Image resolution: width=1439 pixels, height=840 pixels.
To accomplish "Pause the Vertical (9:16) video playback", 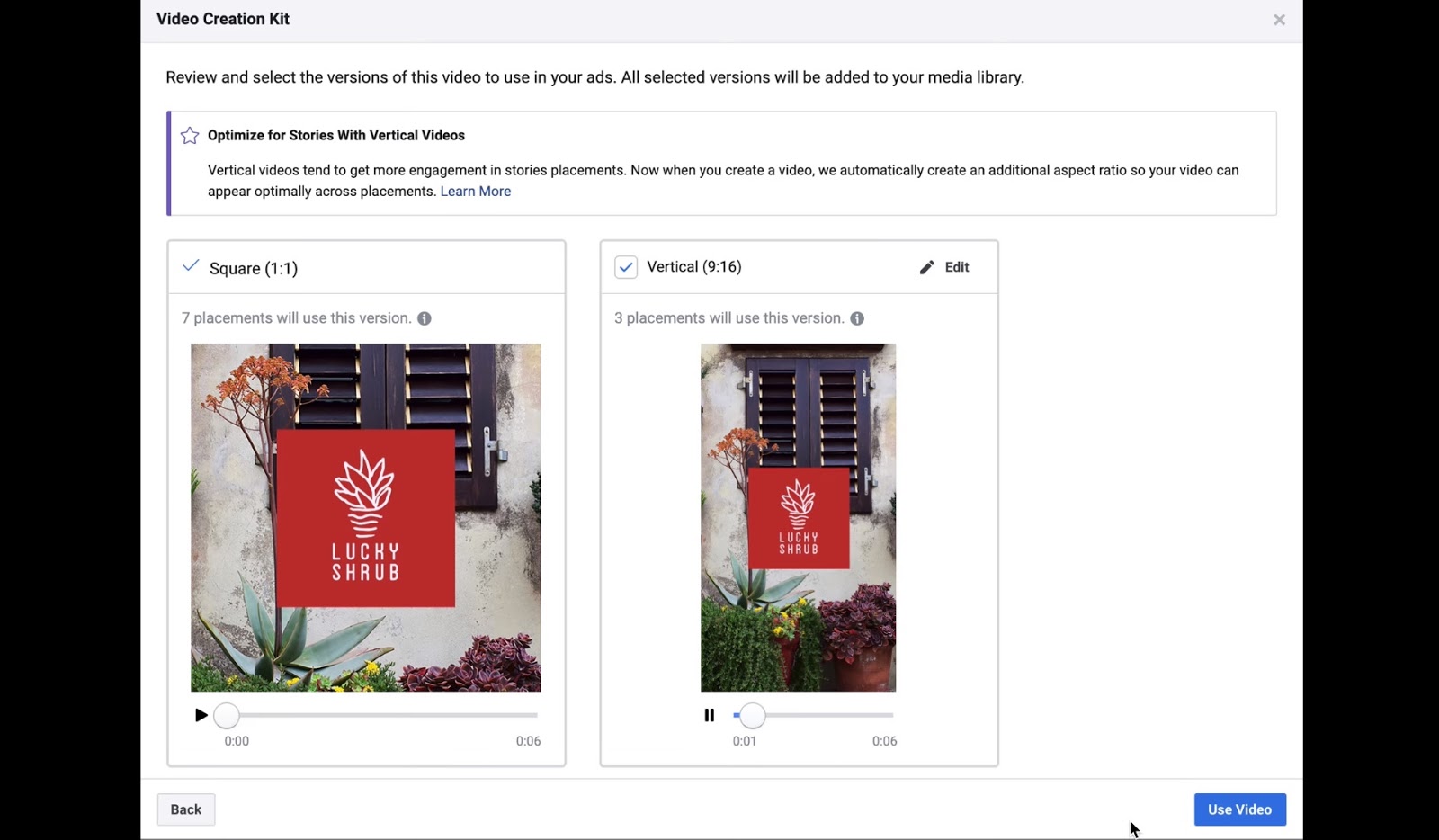I will point(709,715).
